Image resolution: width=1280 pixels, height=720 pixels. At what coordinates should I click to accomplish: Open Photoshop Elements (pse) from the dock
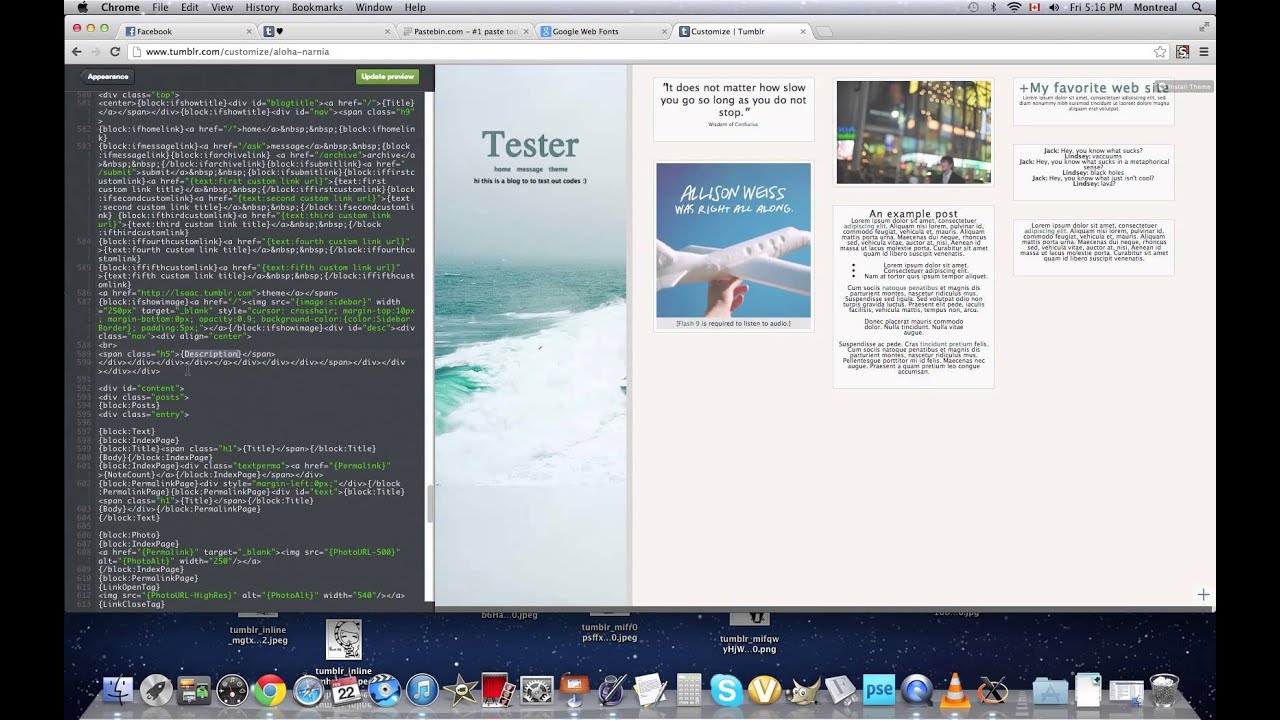coord(878,690)
